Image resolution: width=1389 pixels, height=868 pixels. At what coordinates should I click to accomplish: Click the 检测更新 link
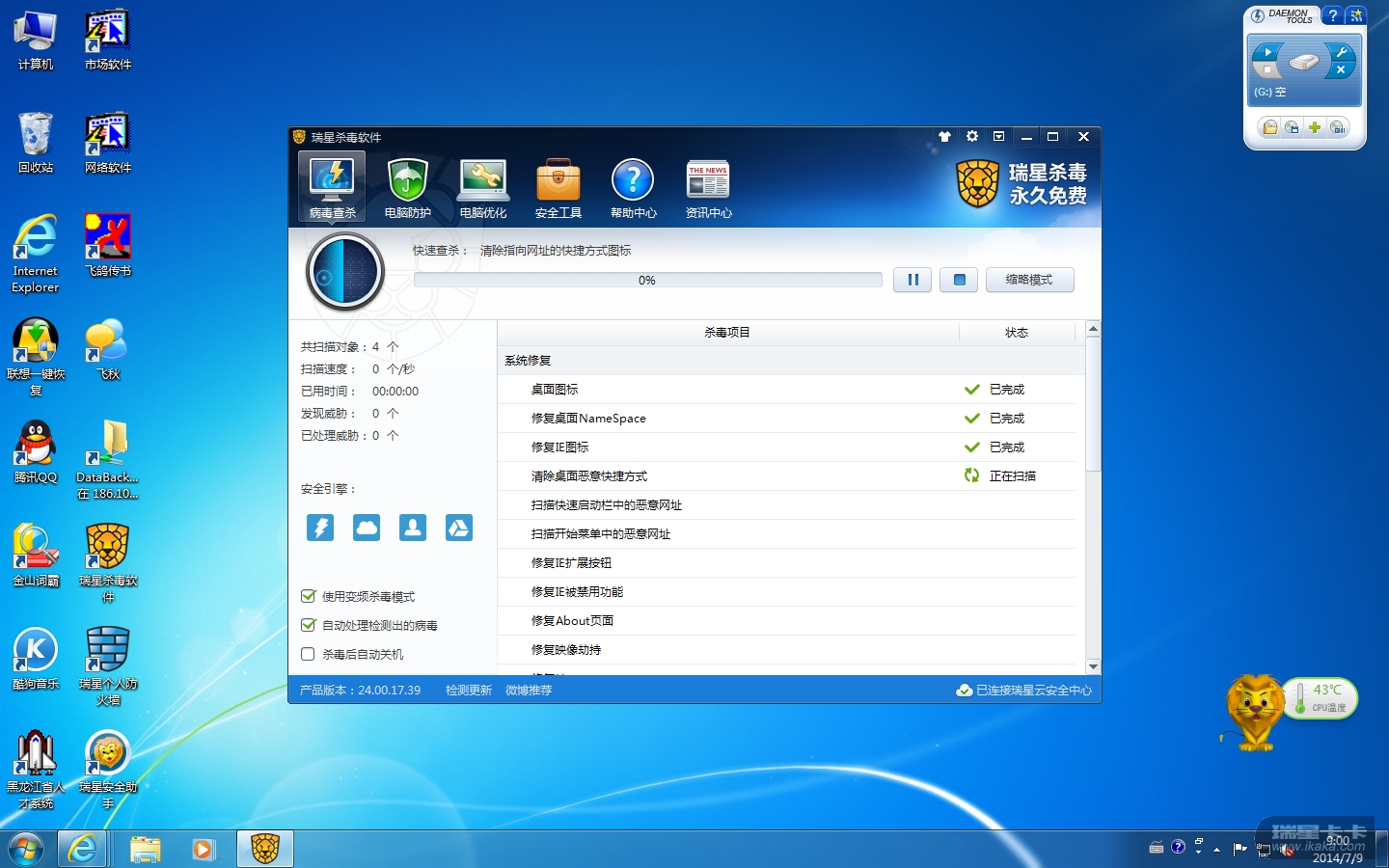(469, 691)
